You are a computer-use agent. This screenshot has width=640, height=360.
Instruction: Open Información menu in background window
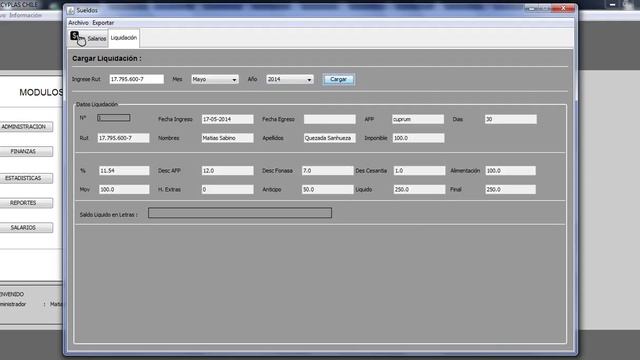coord(25,15)
